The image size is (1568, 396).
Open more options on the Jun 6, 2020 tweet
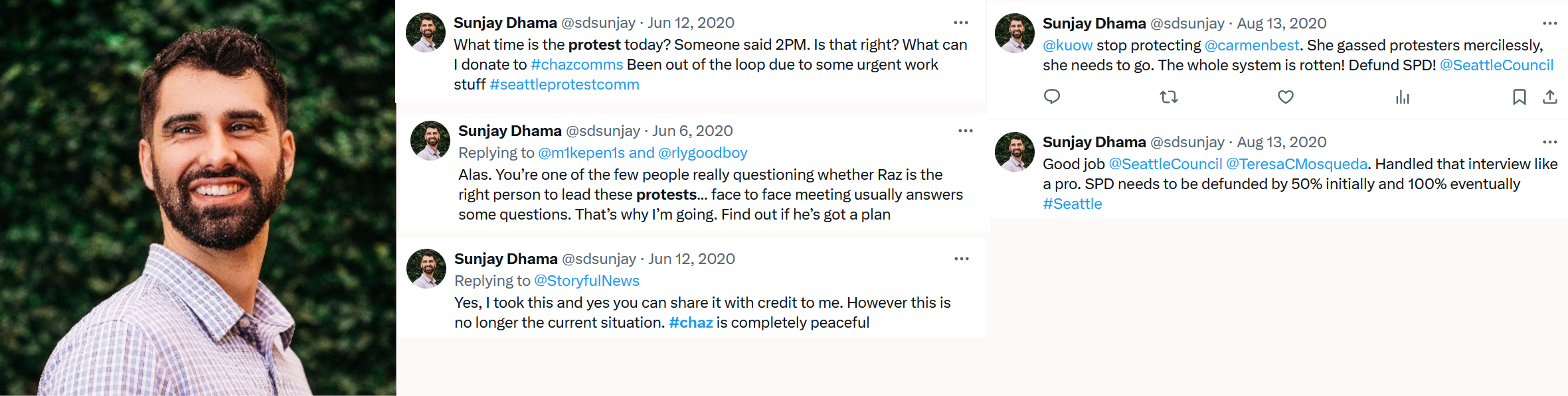[x=966, y=131]
